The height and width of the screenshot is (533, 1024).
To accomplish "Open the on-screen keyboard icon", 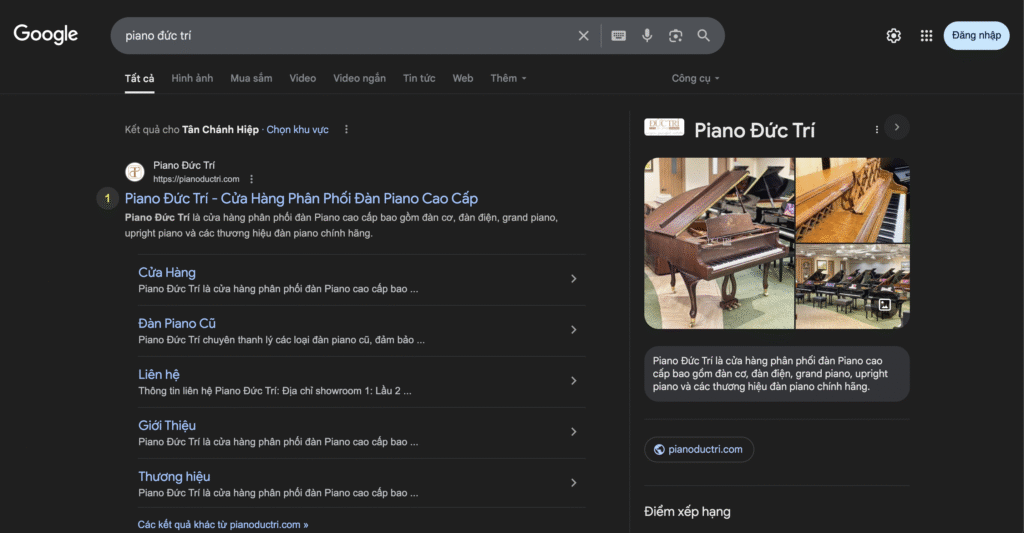I will pyautogui.click(x=618, y=36).
